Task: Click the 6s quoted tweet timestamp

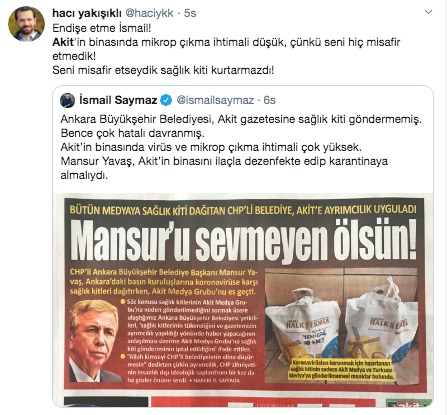Action: [269, 100]
